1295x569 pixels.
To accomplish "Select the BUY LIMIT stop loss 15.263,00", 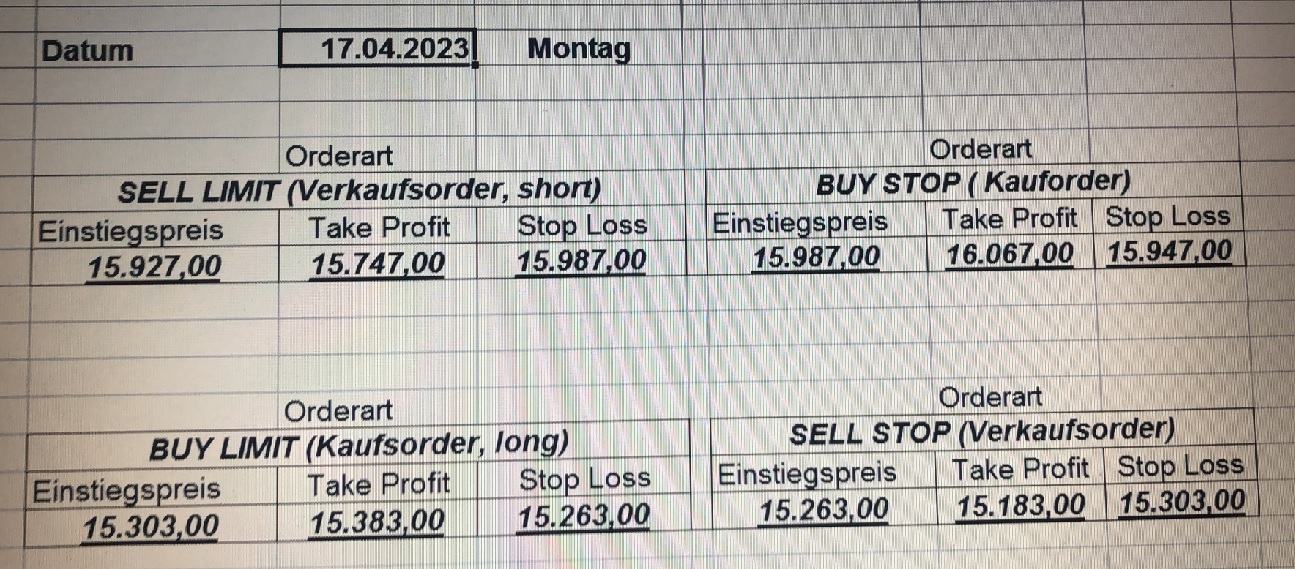I will coord(583,515).
